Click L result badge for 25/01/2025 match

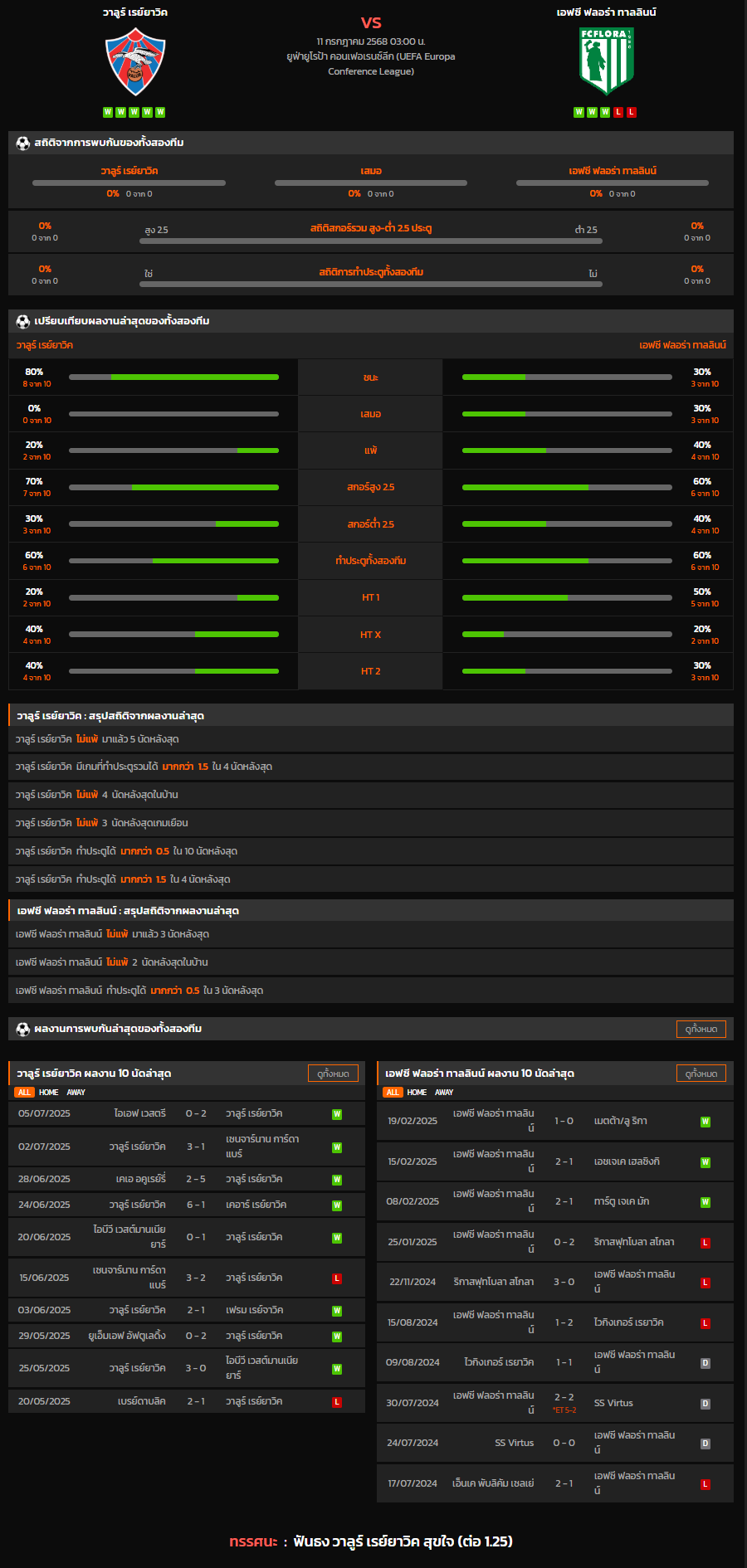(x=705, y=1243)
